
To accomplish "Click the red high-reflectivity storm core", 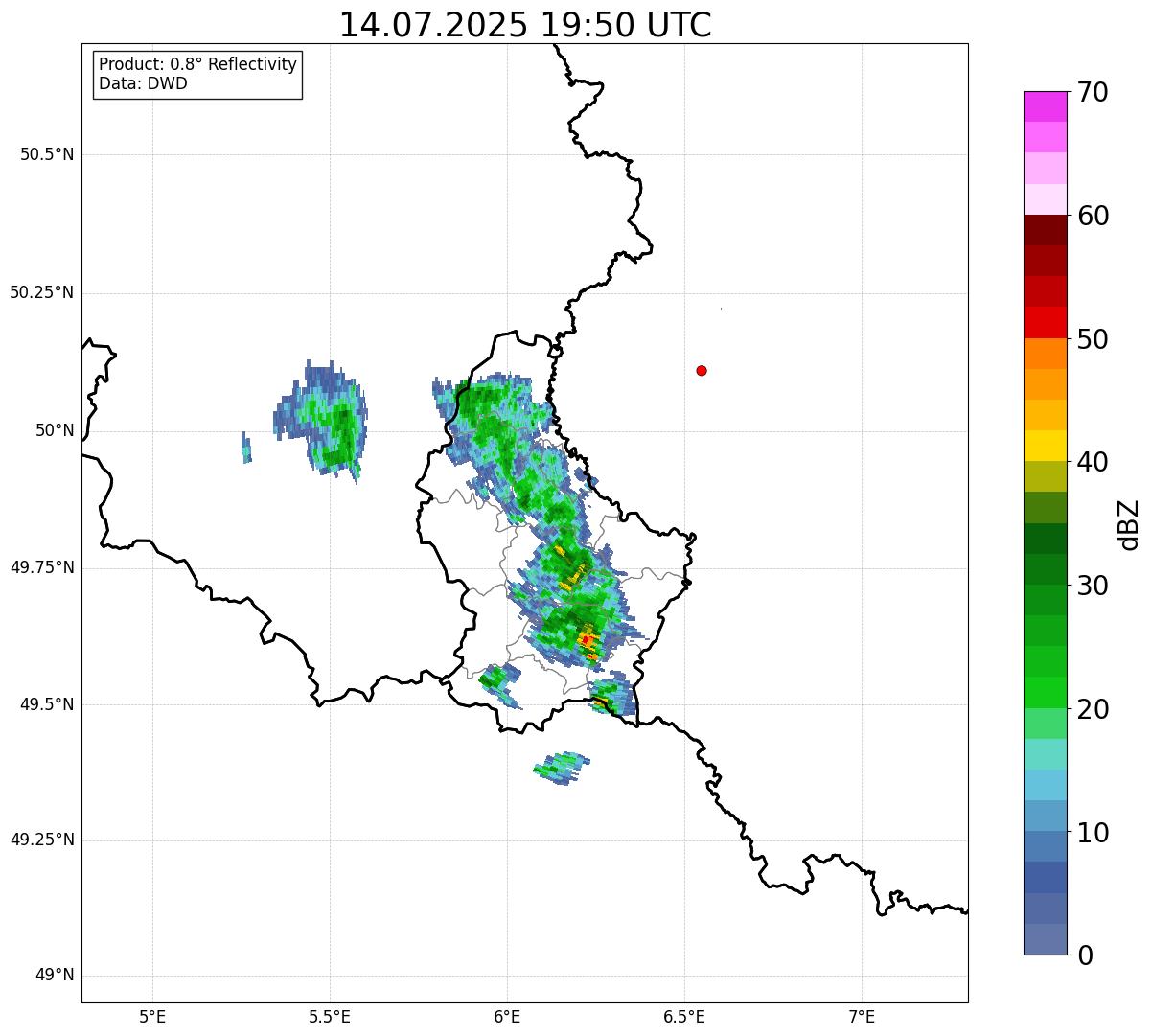I will click(586, 639).
